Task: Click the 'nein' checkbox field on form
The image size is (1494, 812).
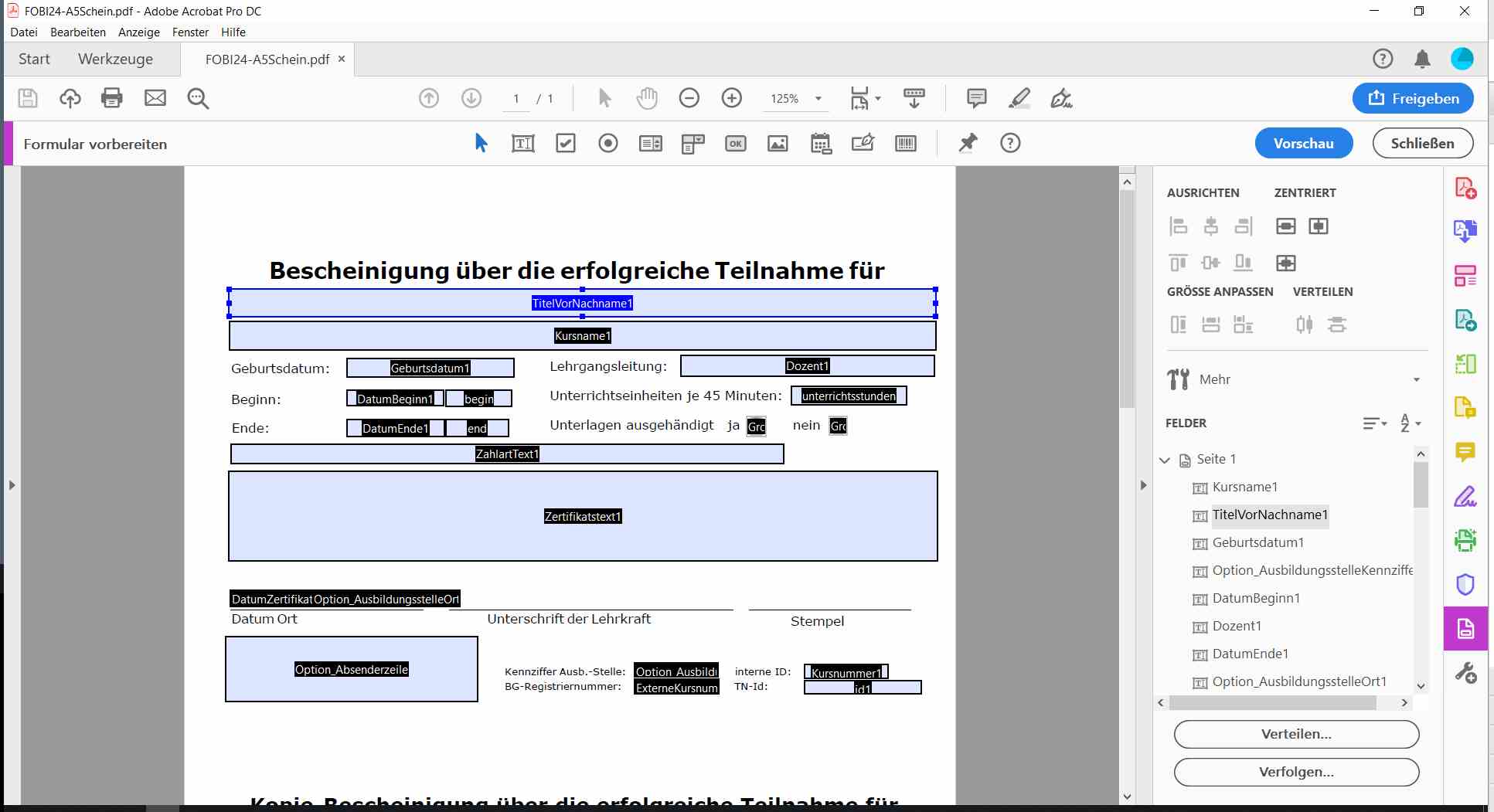Action: [838, 426]
